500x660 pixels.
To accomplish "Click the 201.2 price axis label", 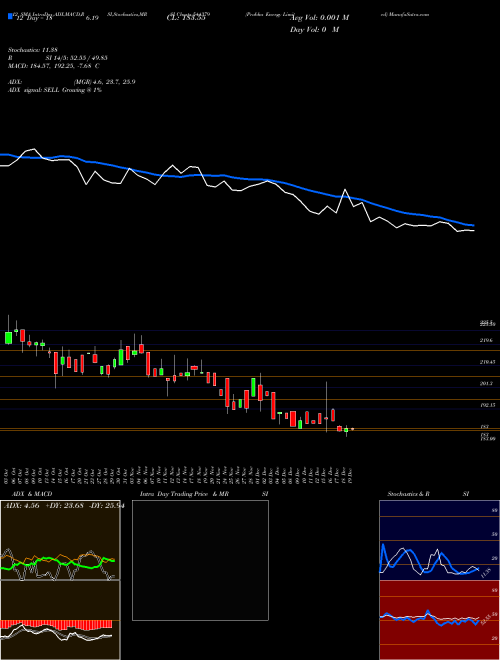I will (x=487, y=383).
